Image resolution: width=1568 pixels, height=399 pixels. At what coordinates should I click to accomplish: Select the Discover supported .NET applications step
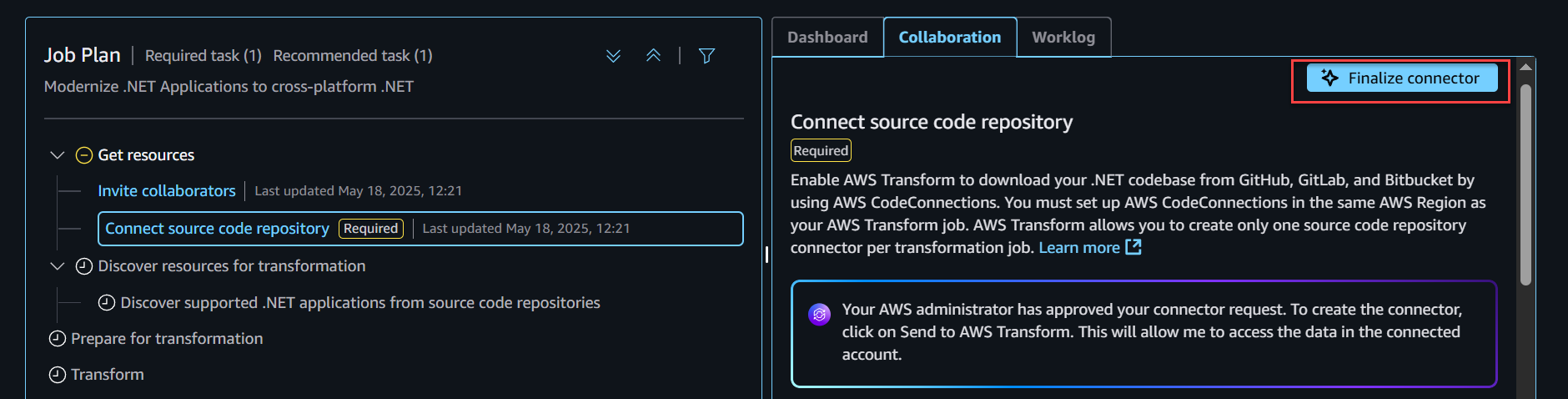(x=360, y=303)
